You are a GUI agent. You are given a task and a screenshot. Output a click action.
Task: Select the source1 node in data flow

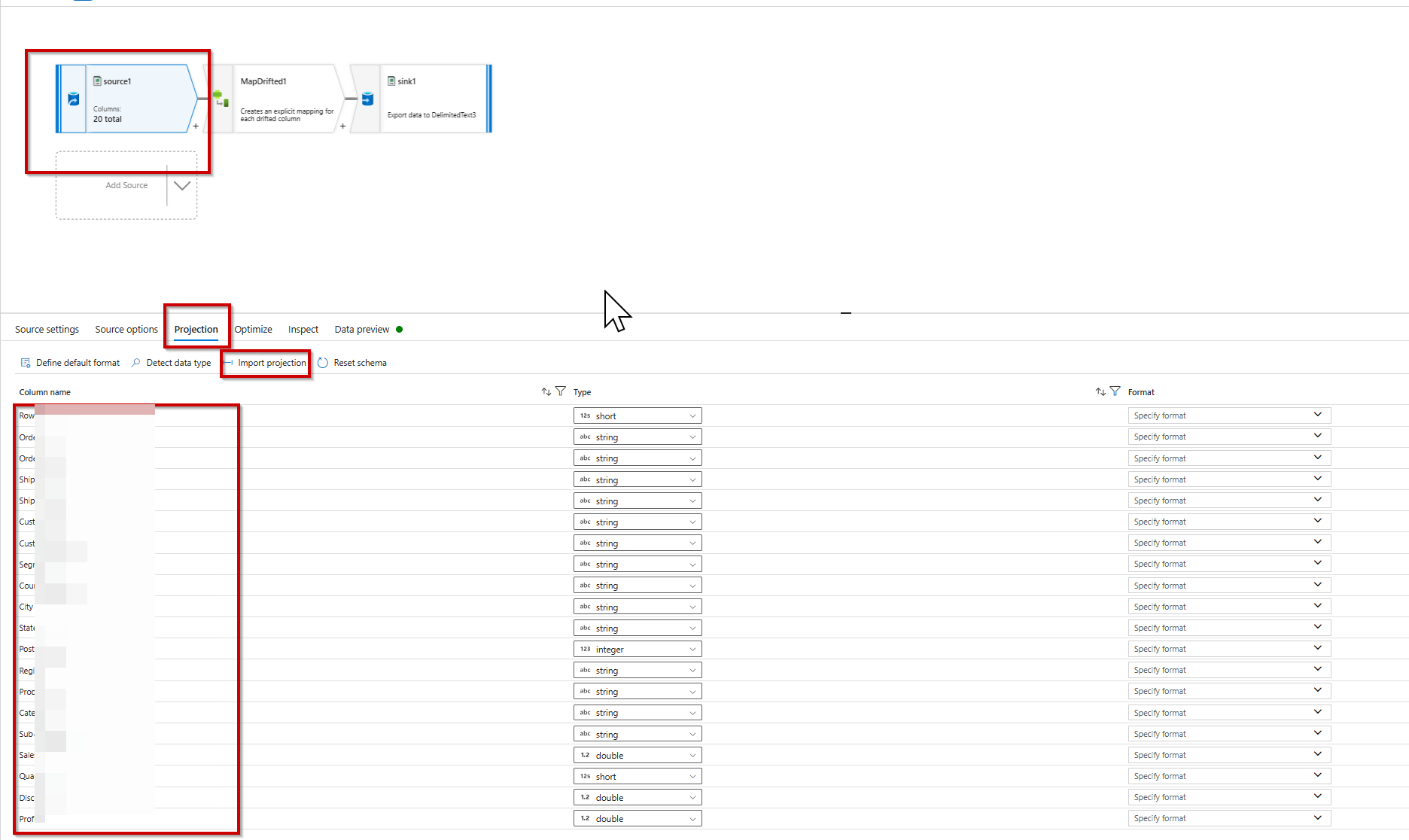coord(126,99)
